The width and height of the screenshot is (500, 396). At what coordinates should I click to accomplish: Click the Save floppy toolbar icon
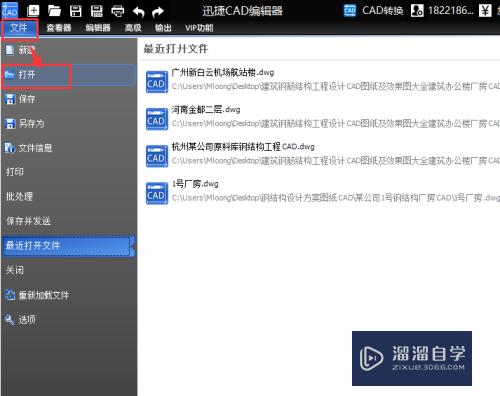[x=76, y=11]
